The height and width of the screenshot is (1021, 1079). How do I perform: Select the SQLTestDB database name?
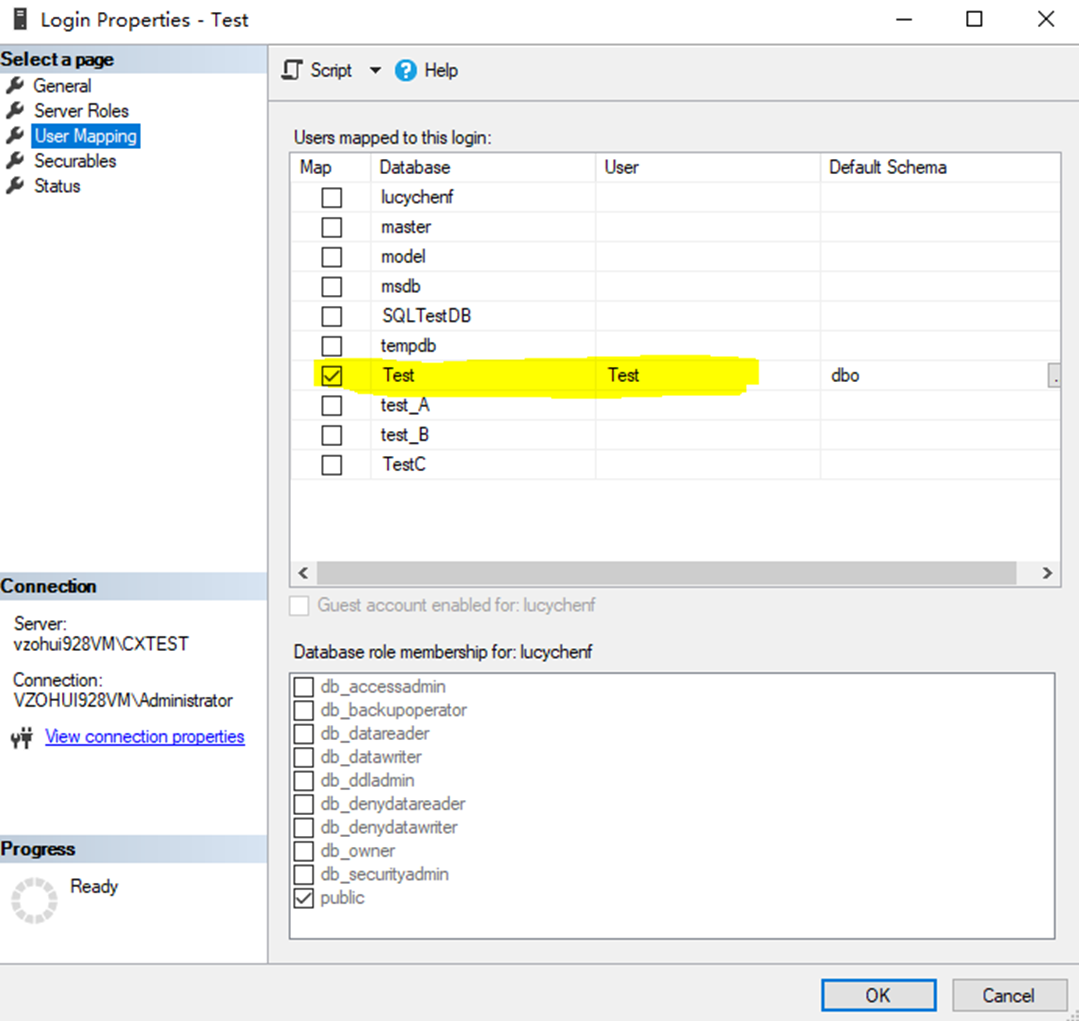[427, 316]
